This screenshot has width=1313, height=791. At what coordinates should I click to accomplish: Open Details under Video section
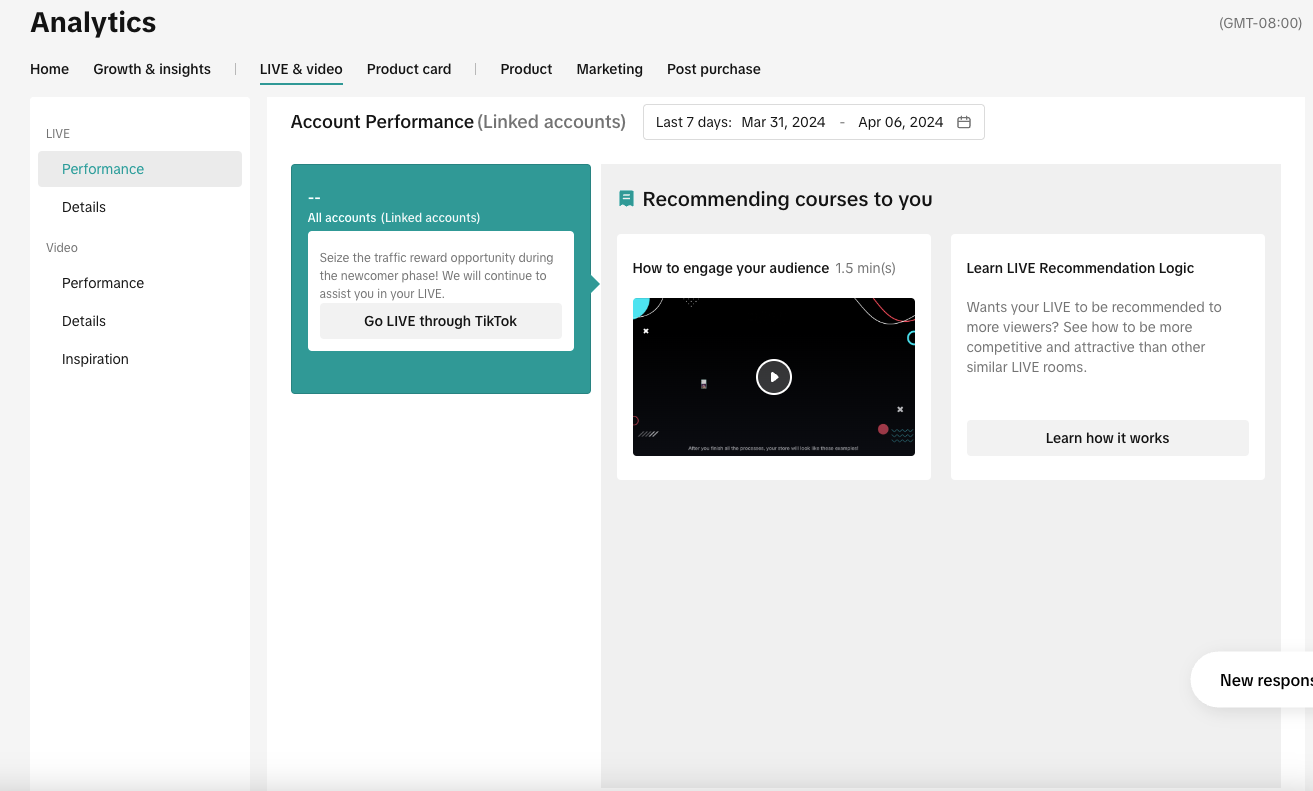point(84,321)
